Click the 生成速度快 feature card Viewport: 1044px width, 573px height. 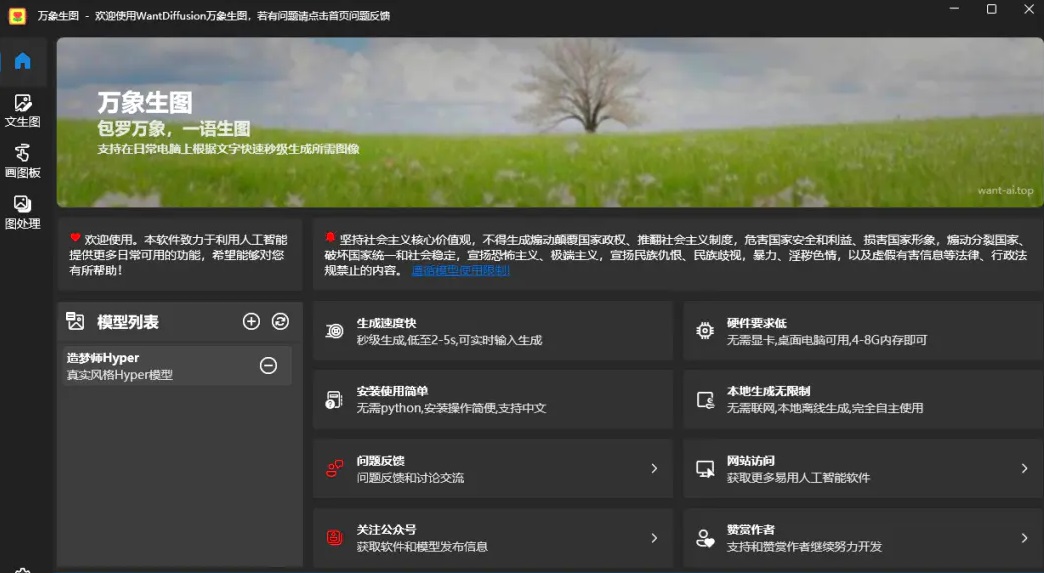point(492,331)
